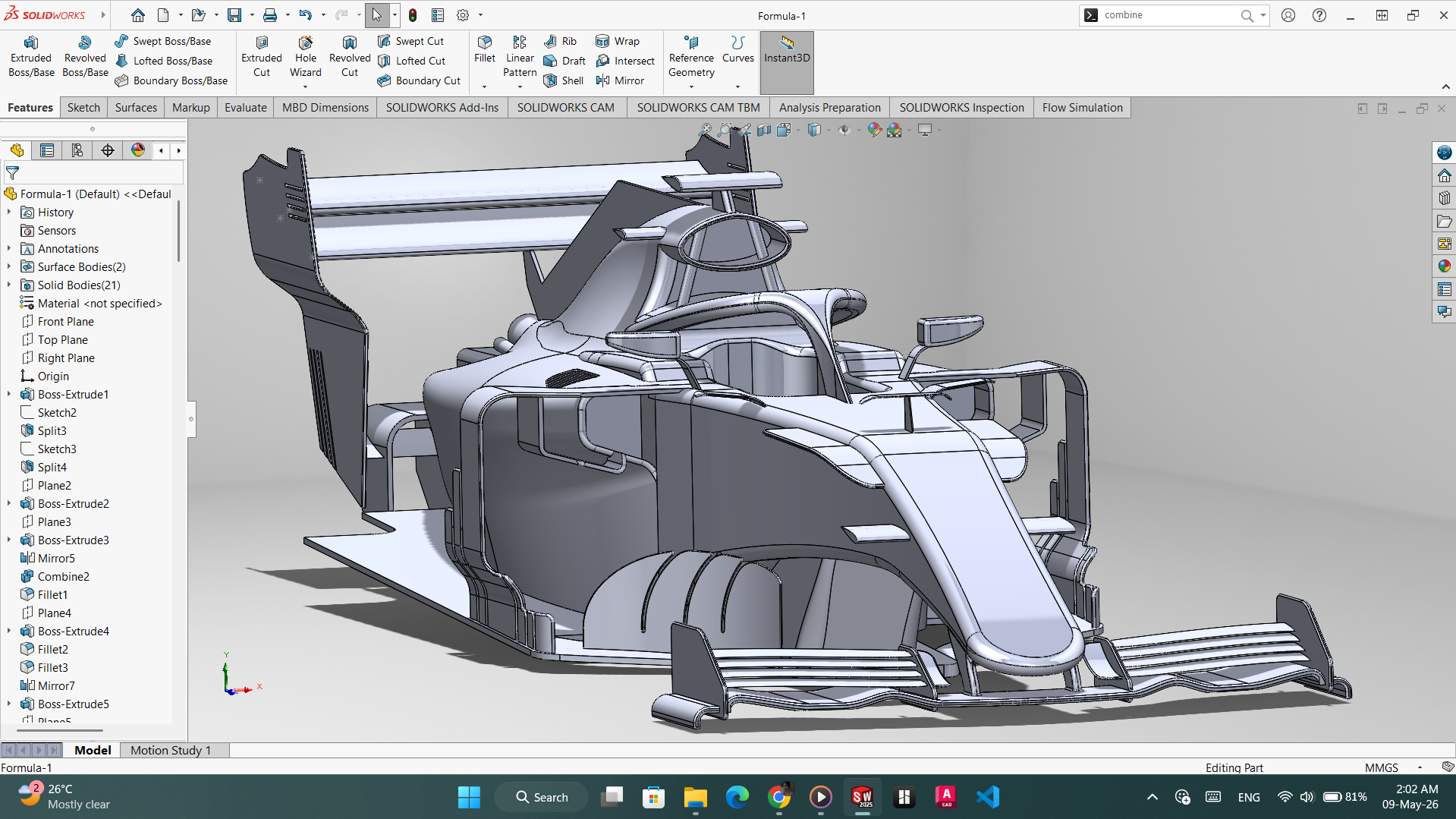This screenshot has height=819, width=1456.
Task: Choose Swept Boss/Base command
Action: [x=163, y=41]
